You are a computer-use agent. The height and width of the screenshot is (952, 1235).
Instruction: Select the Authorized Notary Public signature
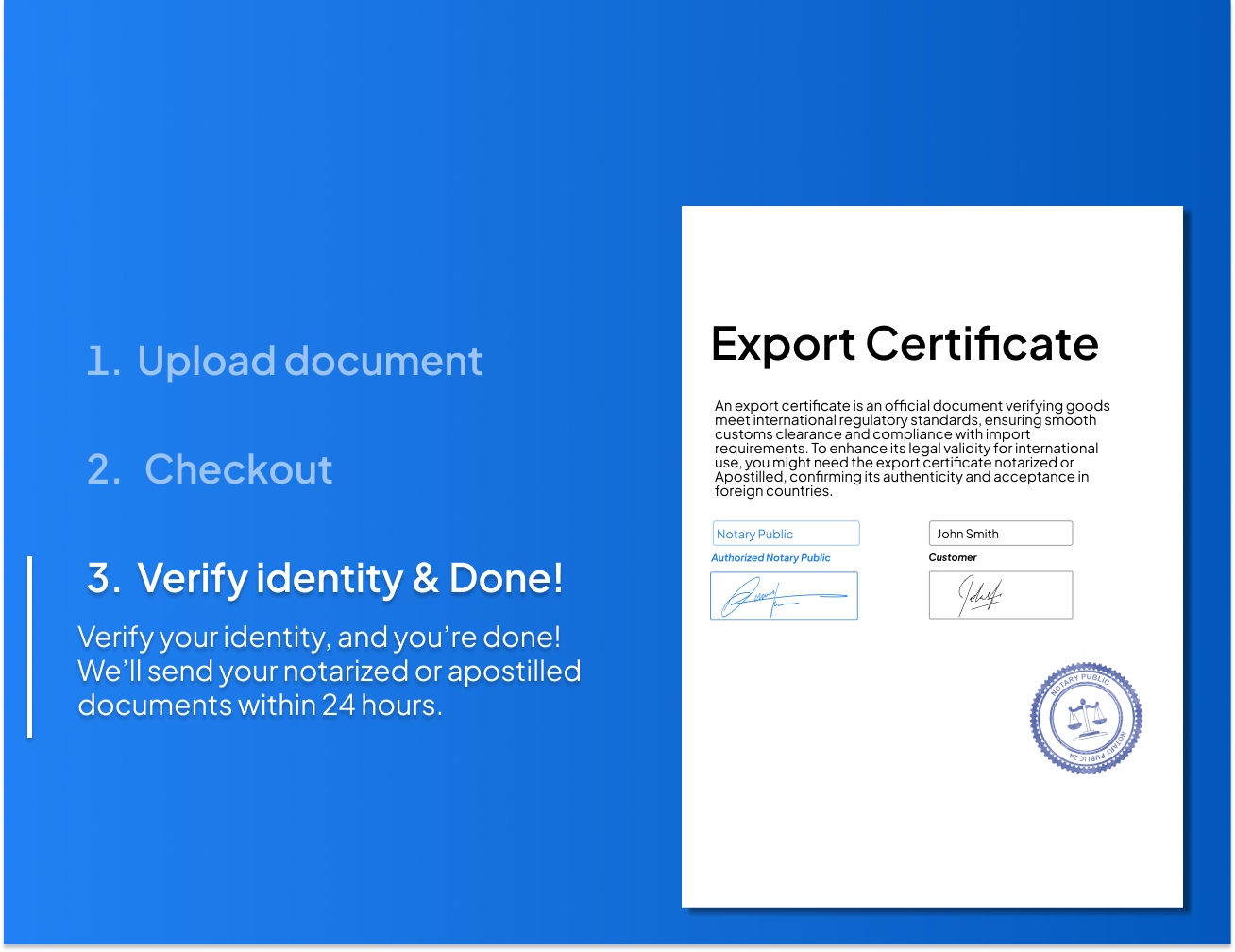pos(784,595)
